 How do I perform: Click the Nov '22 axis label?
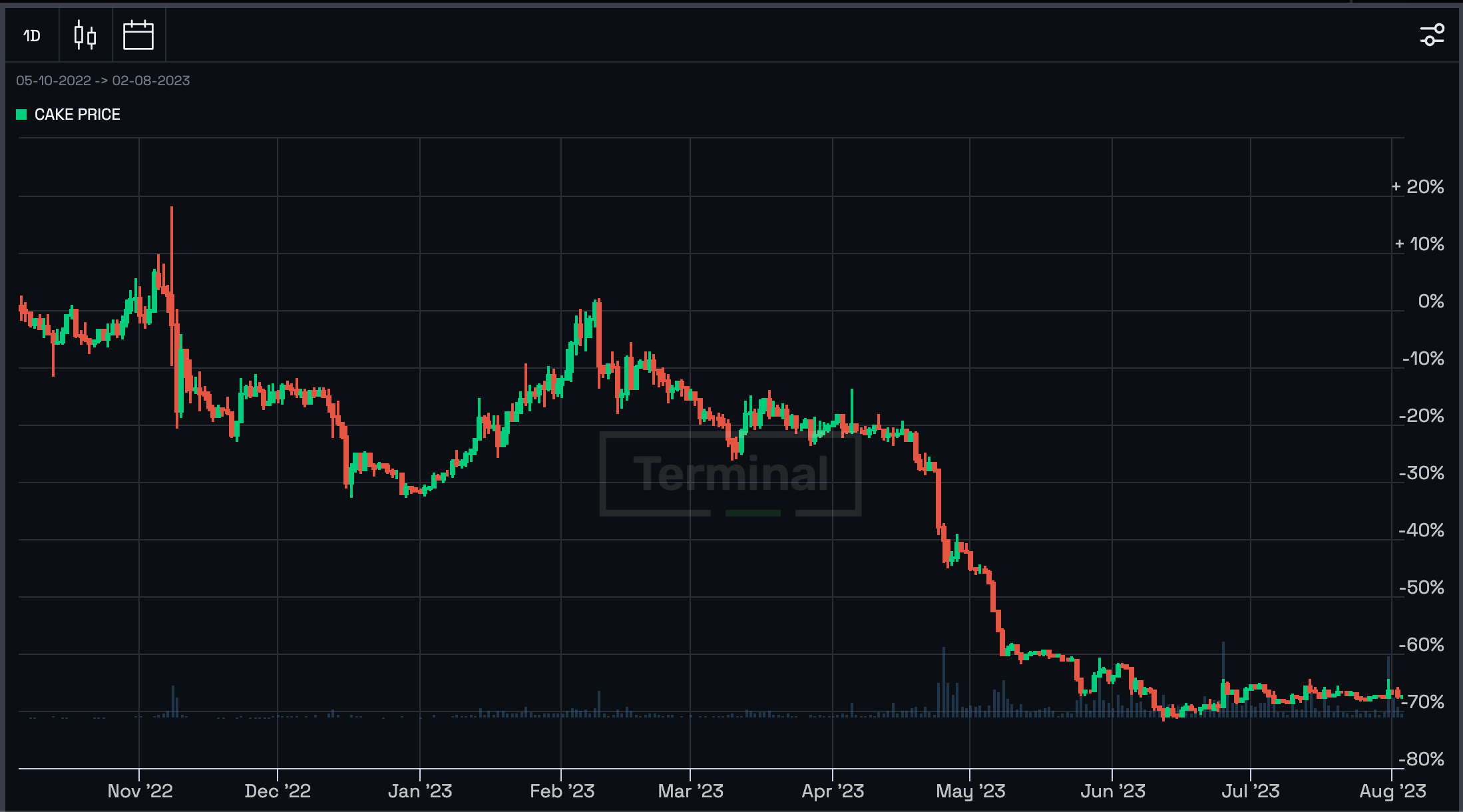click(140, 791)
